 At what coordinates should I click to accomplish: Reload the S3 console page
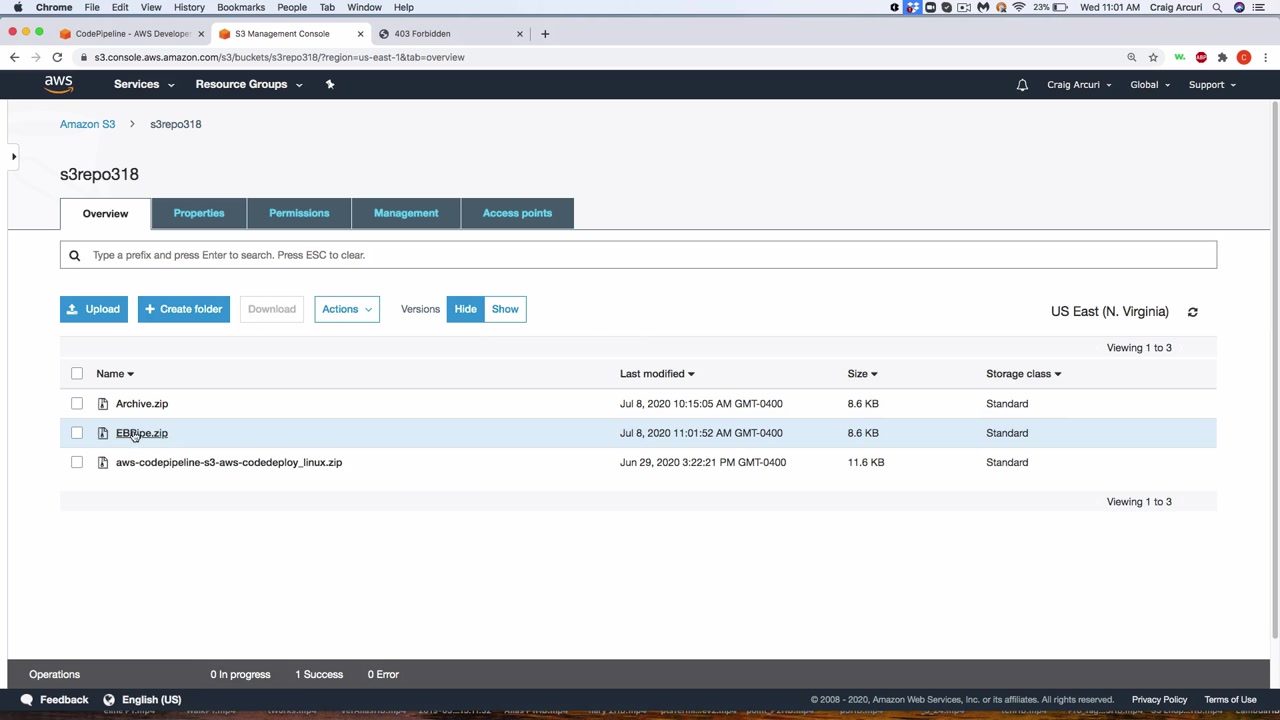click(x=57, y=57)
